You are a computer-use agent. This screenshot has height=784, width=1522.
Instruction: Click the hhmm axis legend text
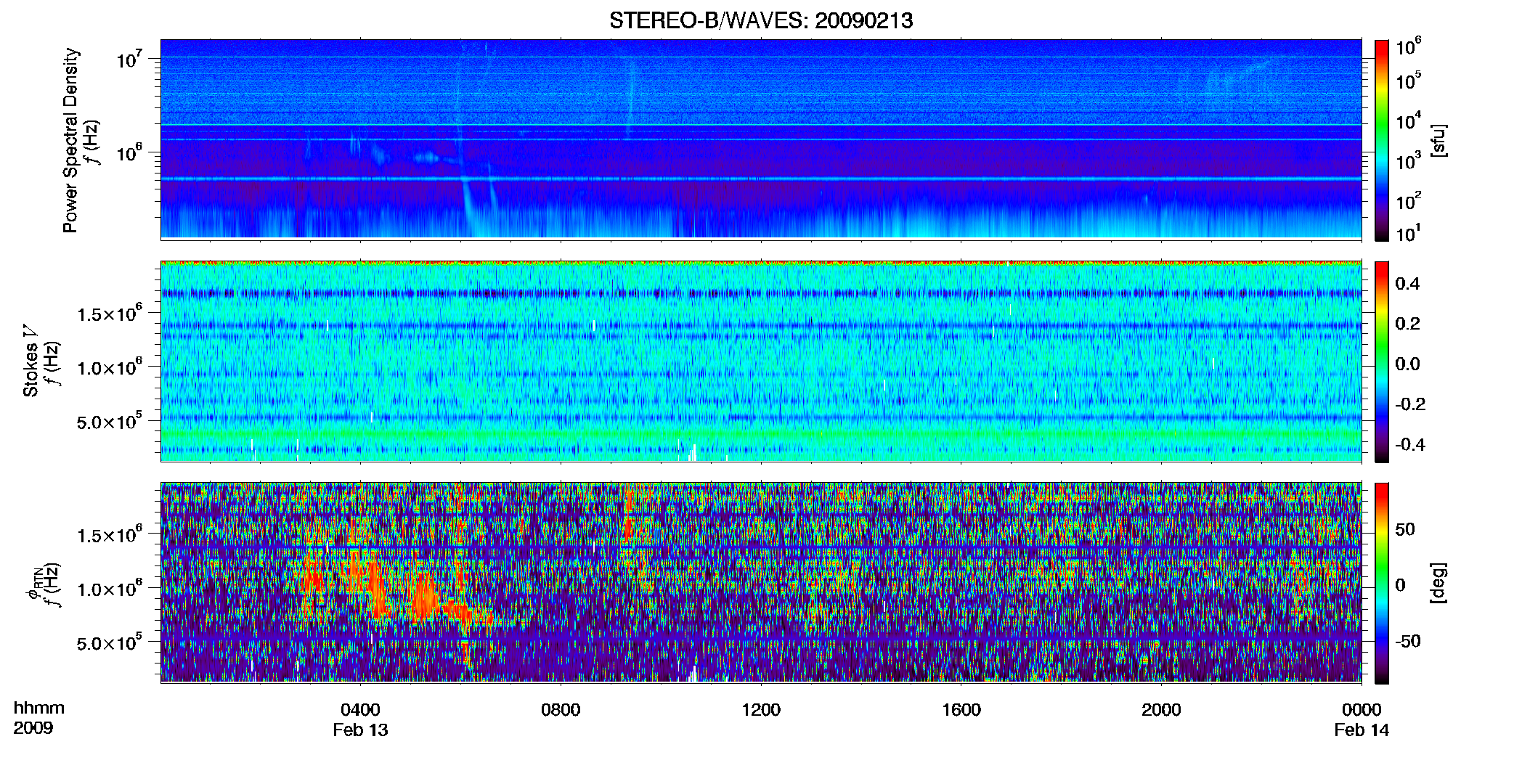(38, 709)
